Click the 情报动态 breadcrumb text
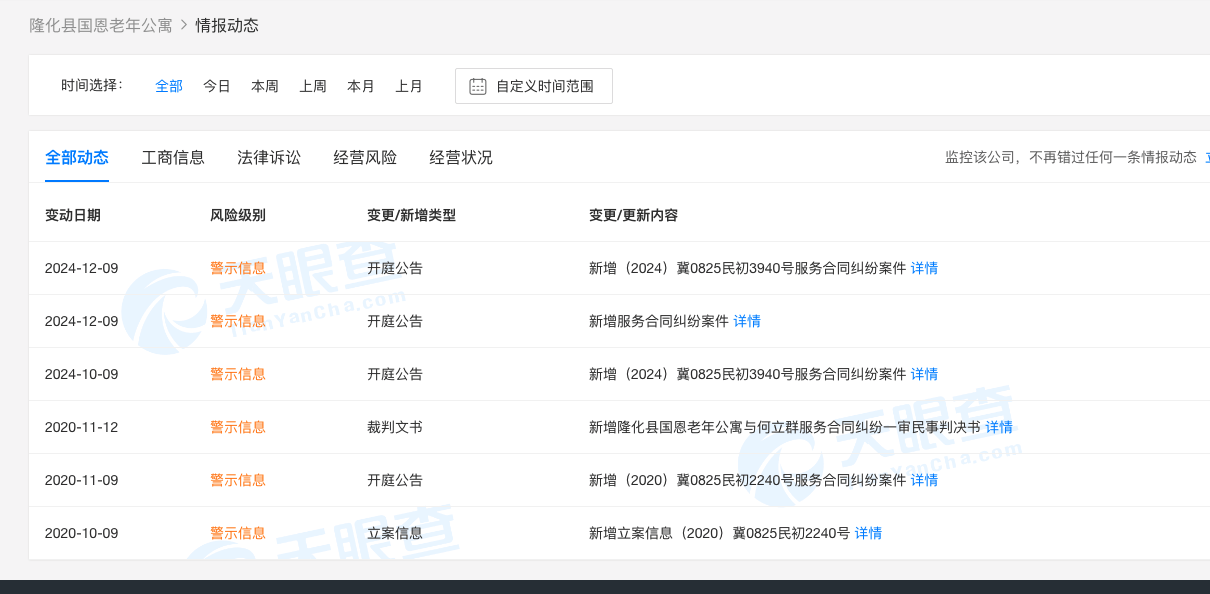This screenshot has height=594, width=1210. 227,25
